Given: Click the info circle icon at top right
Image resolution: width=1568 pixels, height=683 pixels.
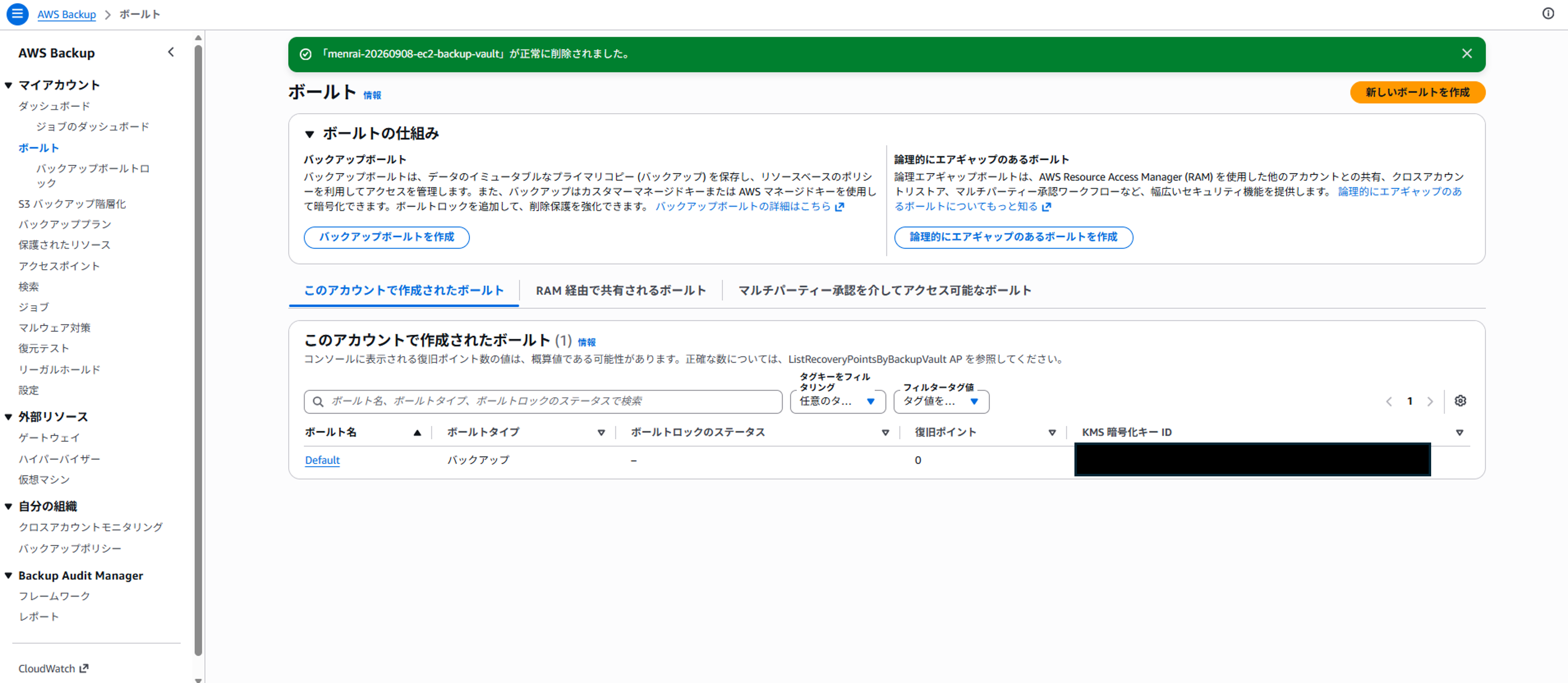Looking at the screenshot, I should (x=1548, y=14).
